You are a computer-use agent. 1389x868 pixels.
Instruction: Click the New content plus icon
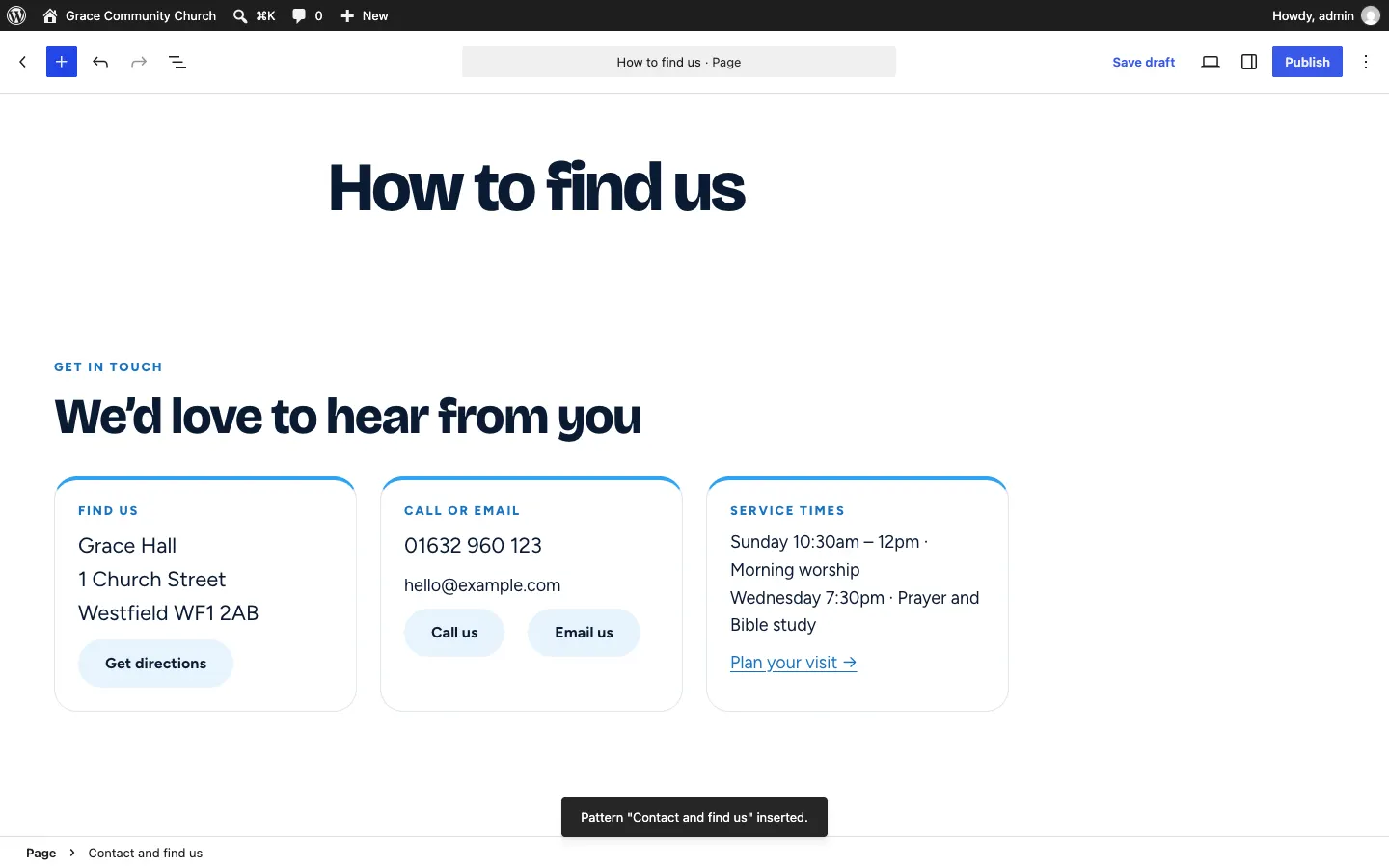coord(347,15)
